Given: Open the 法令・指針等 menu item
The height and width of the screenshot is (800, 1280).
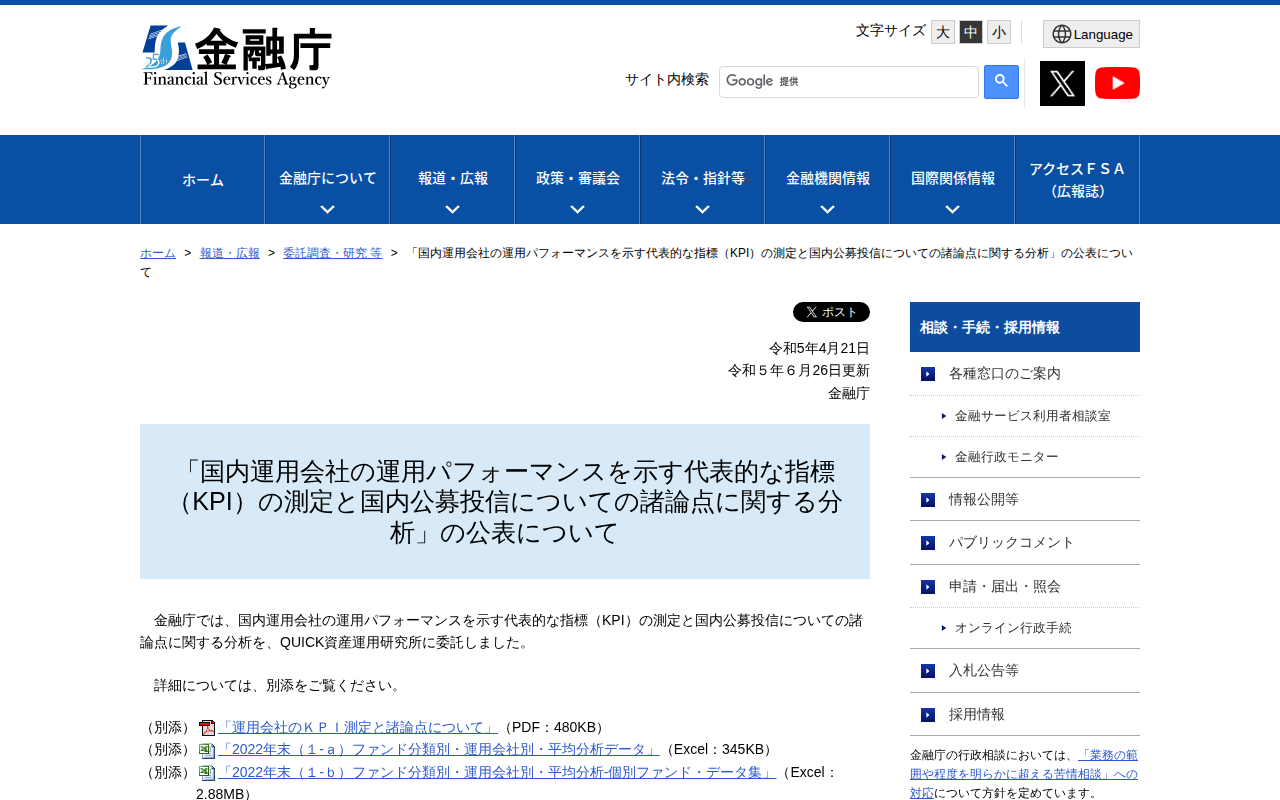Looking at the screenshot, I should point(701,179).
